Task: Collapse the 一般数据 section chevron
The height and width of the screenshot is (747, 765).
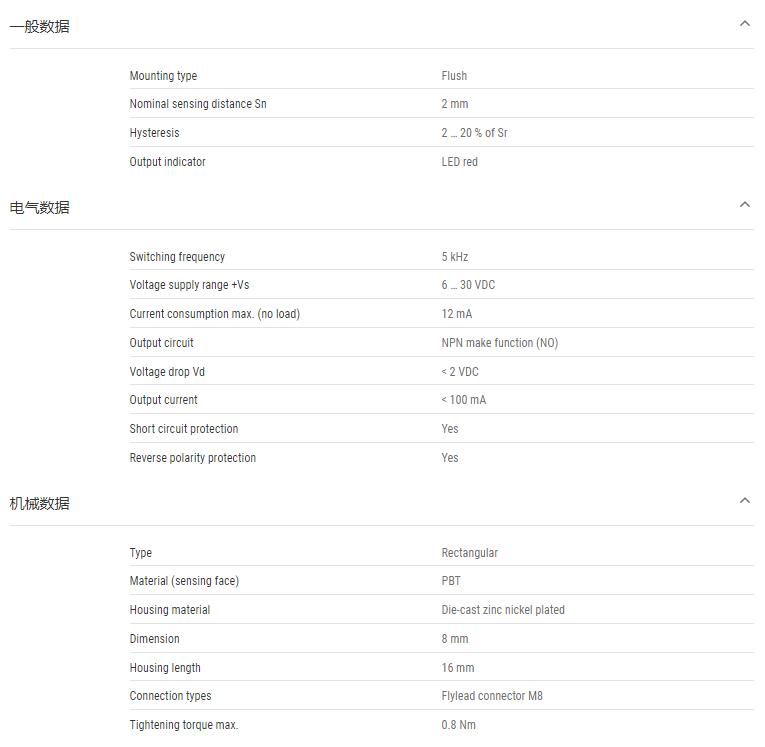Action: click(744, 24)
